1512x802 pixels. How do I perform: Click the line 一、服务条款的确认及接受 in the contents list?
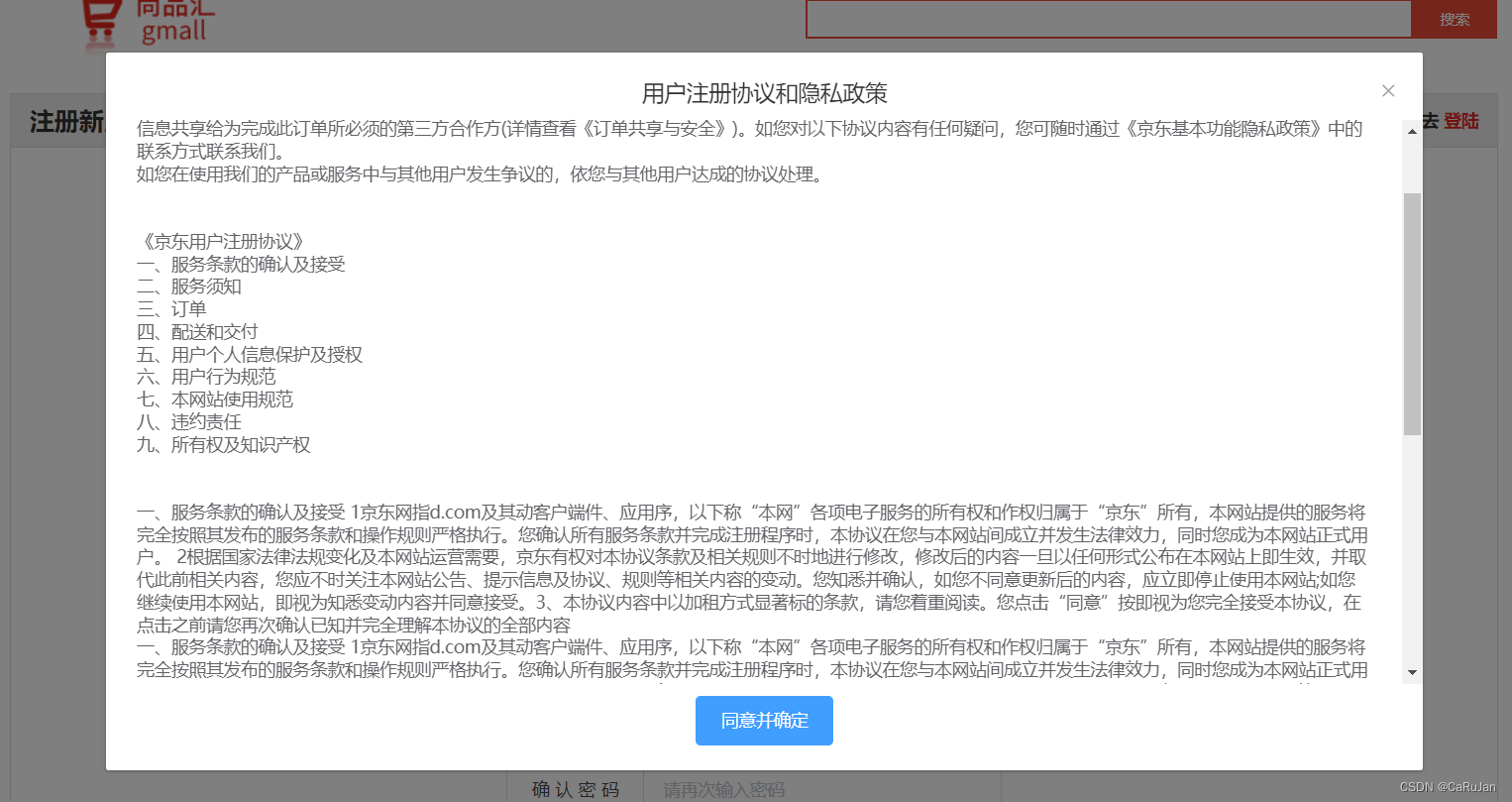241,265
